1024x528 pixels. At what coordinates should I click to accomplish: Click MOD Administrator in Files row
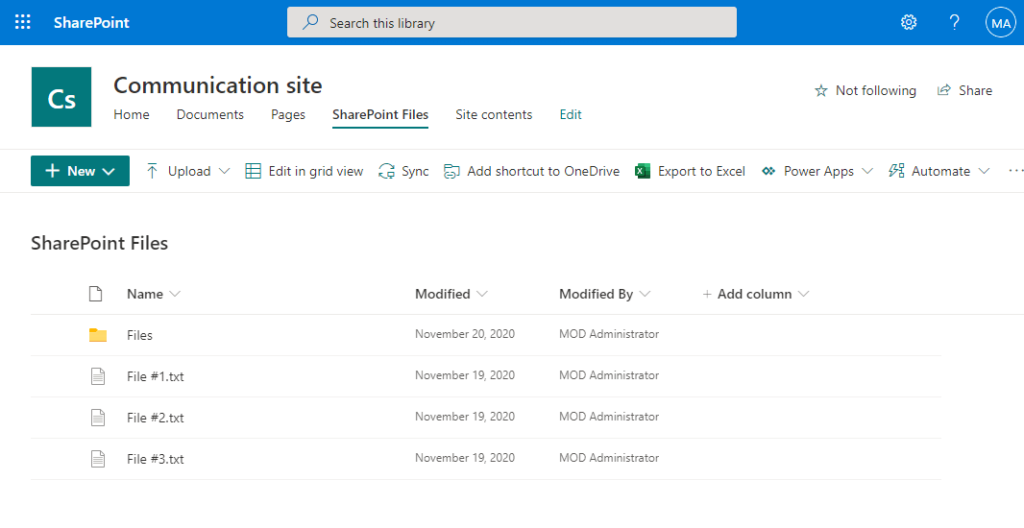pyautogui.click(x=609, y=334)
